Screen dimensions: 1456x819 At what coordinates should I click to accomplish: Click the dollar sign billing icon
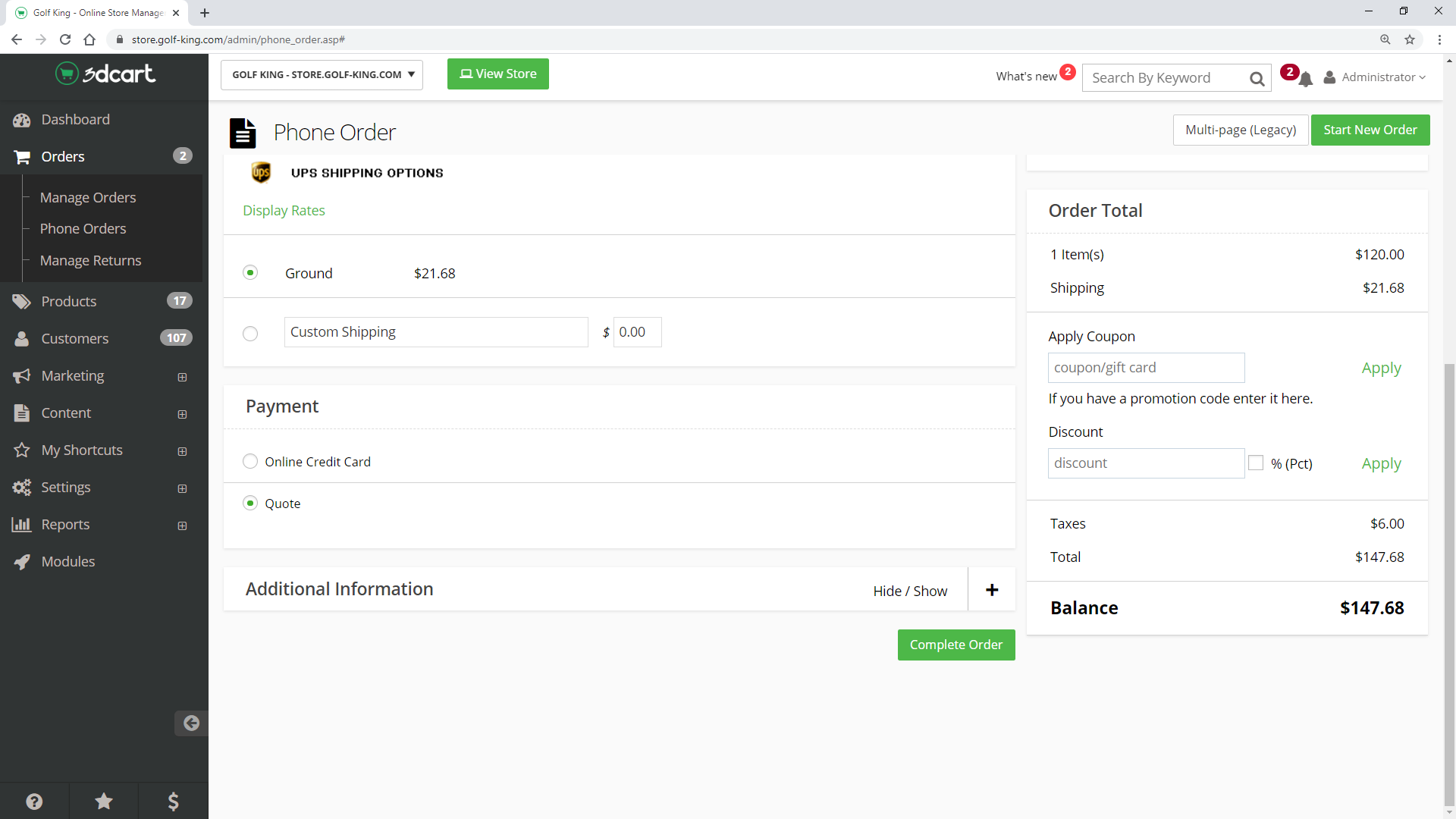click(173, 801)
